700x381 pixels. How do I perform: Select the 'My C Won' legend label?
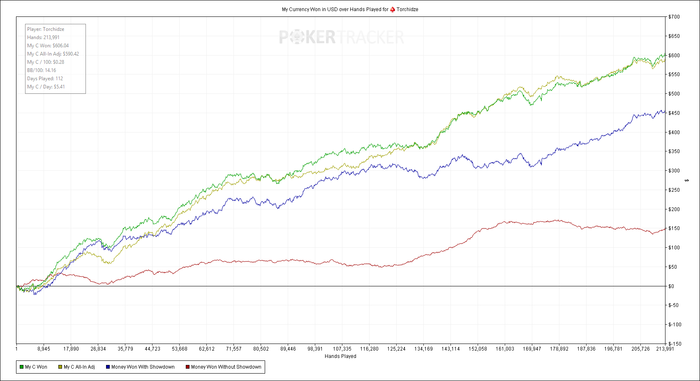[x=36, y=367]
